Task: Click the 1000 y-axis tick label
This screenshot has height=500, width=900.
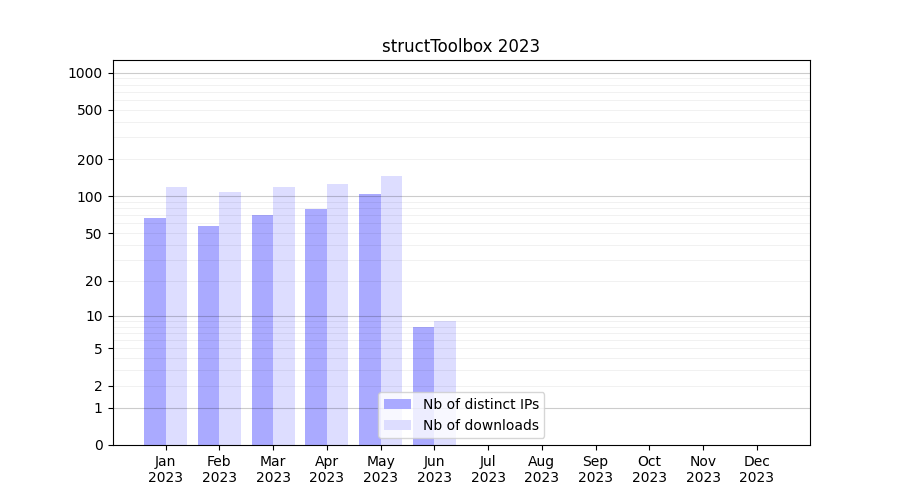Action: point(85,73)
